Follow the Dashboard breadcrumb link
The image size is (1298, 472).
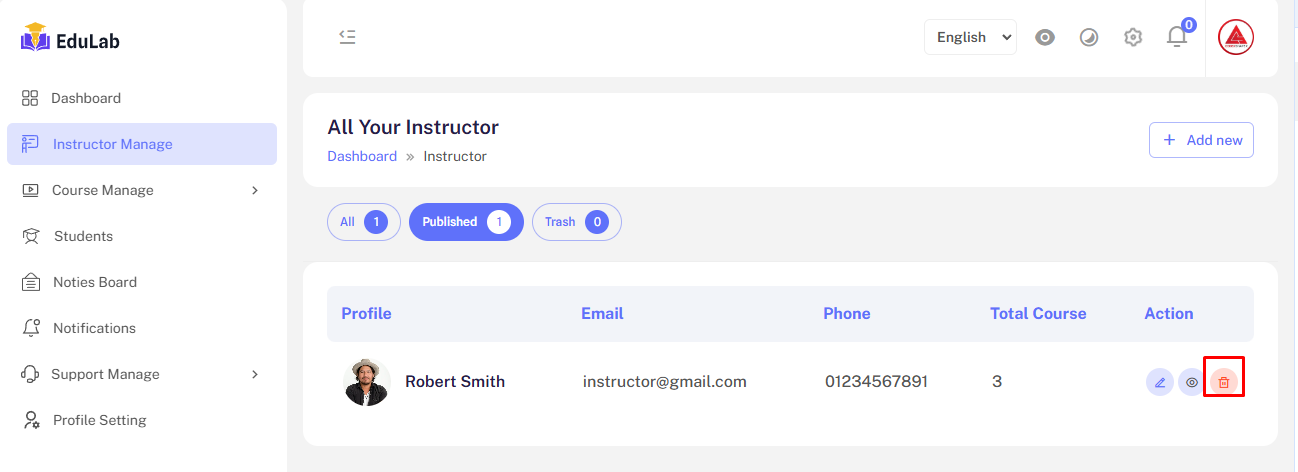pyautogui.click(x=362, y=156)
